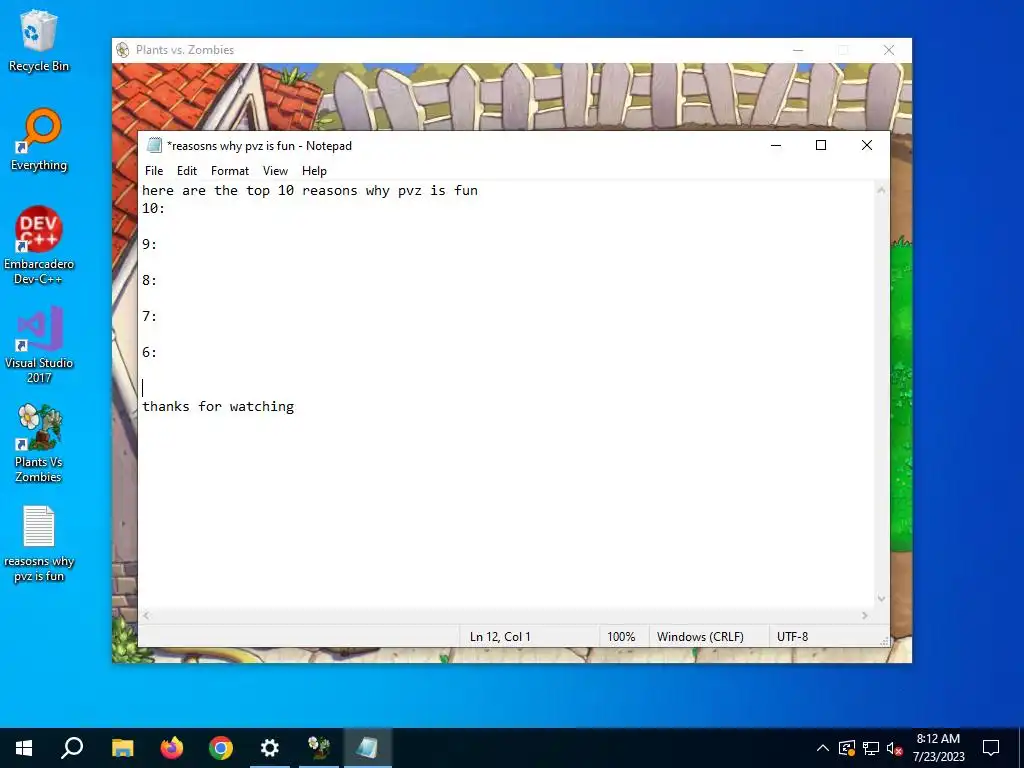Click the 'Windows (CRLF)' status entry
Viewport: 1024px width, 768px height.
[700, 637]
